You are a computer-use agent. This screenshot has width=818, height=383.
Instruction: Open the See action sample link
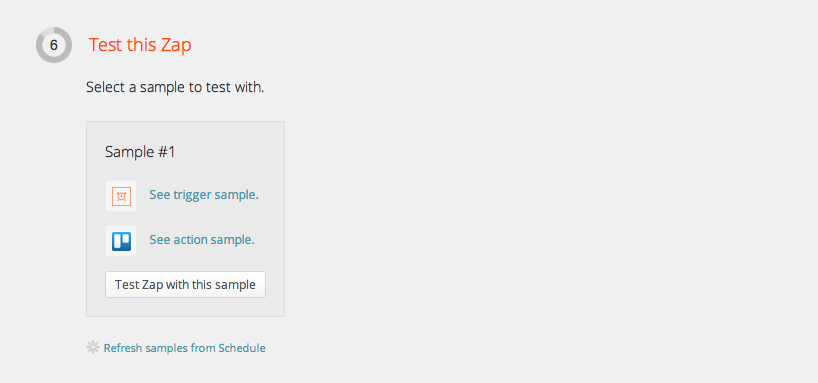(x=202, y=240)
